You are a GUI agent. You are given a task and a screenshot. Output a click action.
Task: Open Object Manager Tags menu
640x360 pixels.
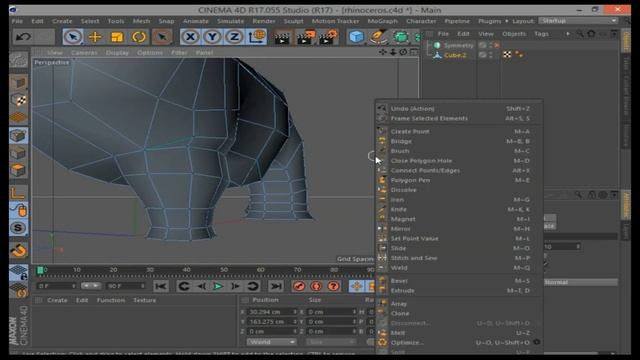(541, 34)
